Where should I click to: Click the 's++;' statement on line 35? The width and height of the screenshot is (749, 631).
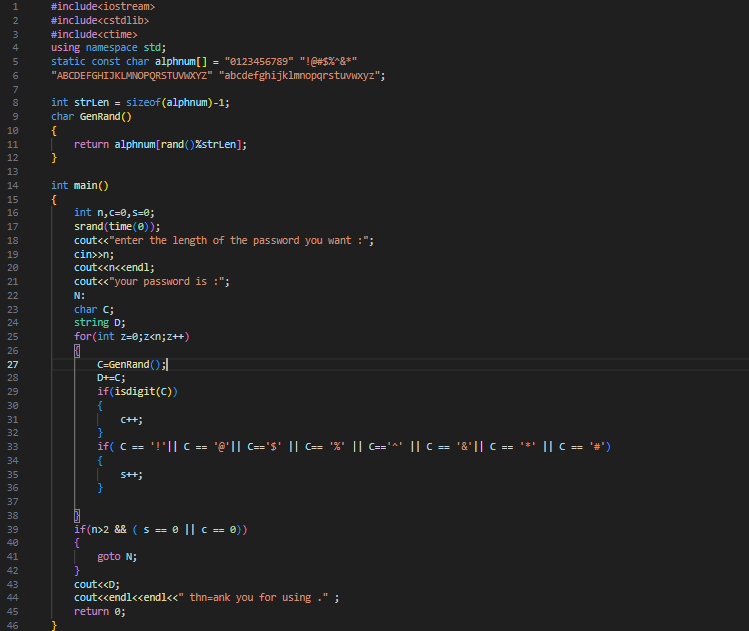pyautogui.click(x=131, y=474)
